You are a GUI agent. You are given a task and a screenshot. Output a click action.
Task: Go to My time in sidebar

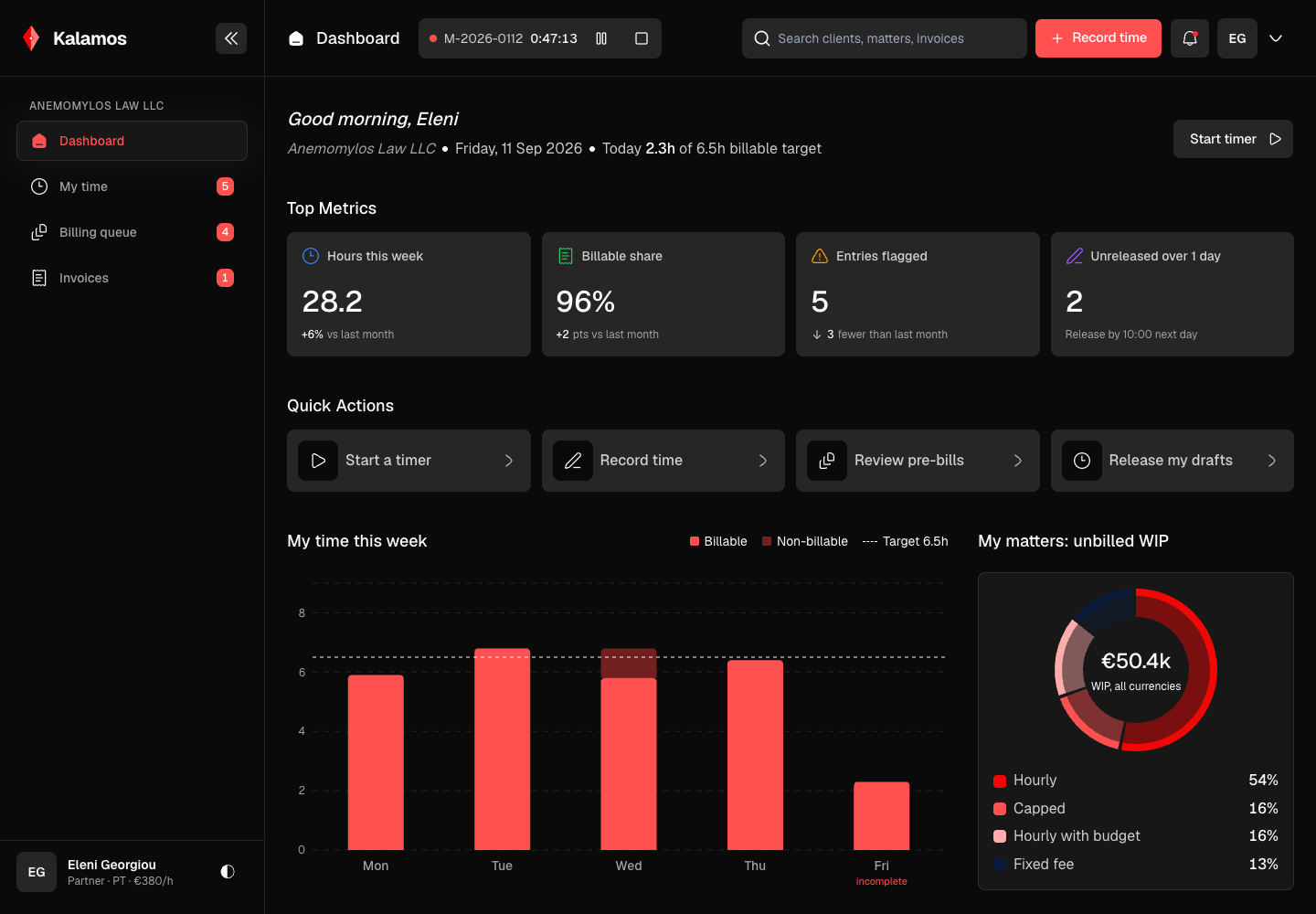pos(133,186)
